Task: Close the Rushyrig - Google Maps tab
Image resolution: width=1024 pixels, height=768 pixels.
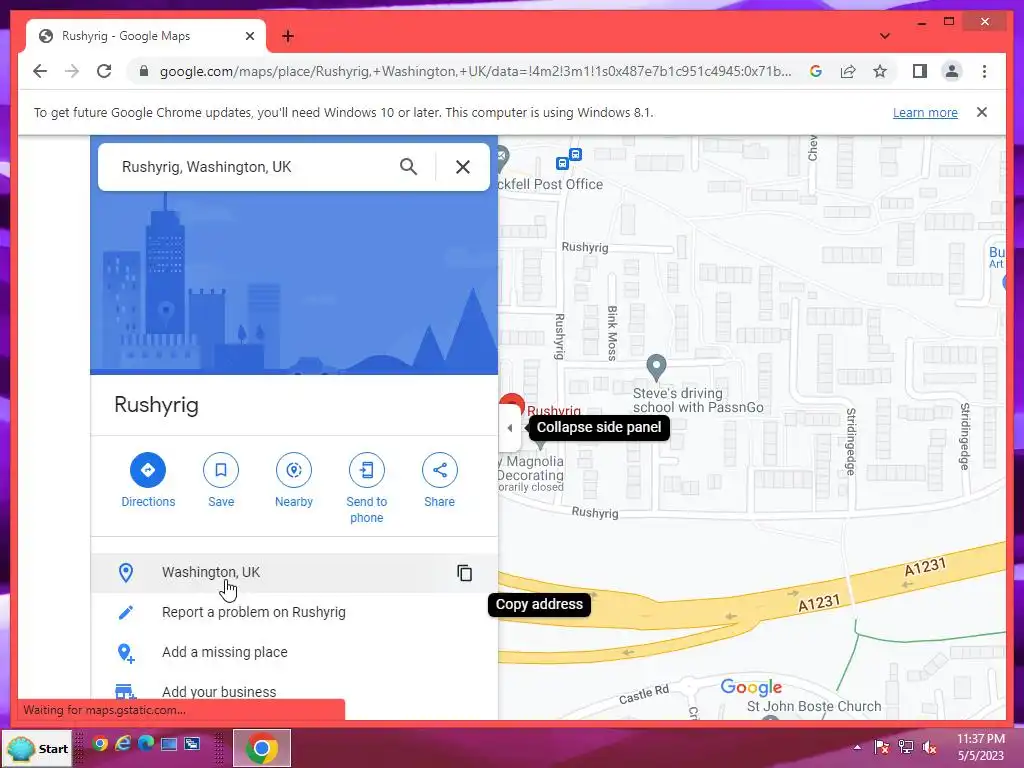Action: (249, 36)
